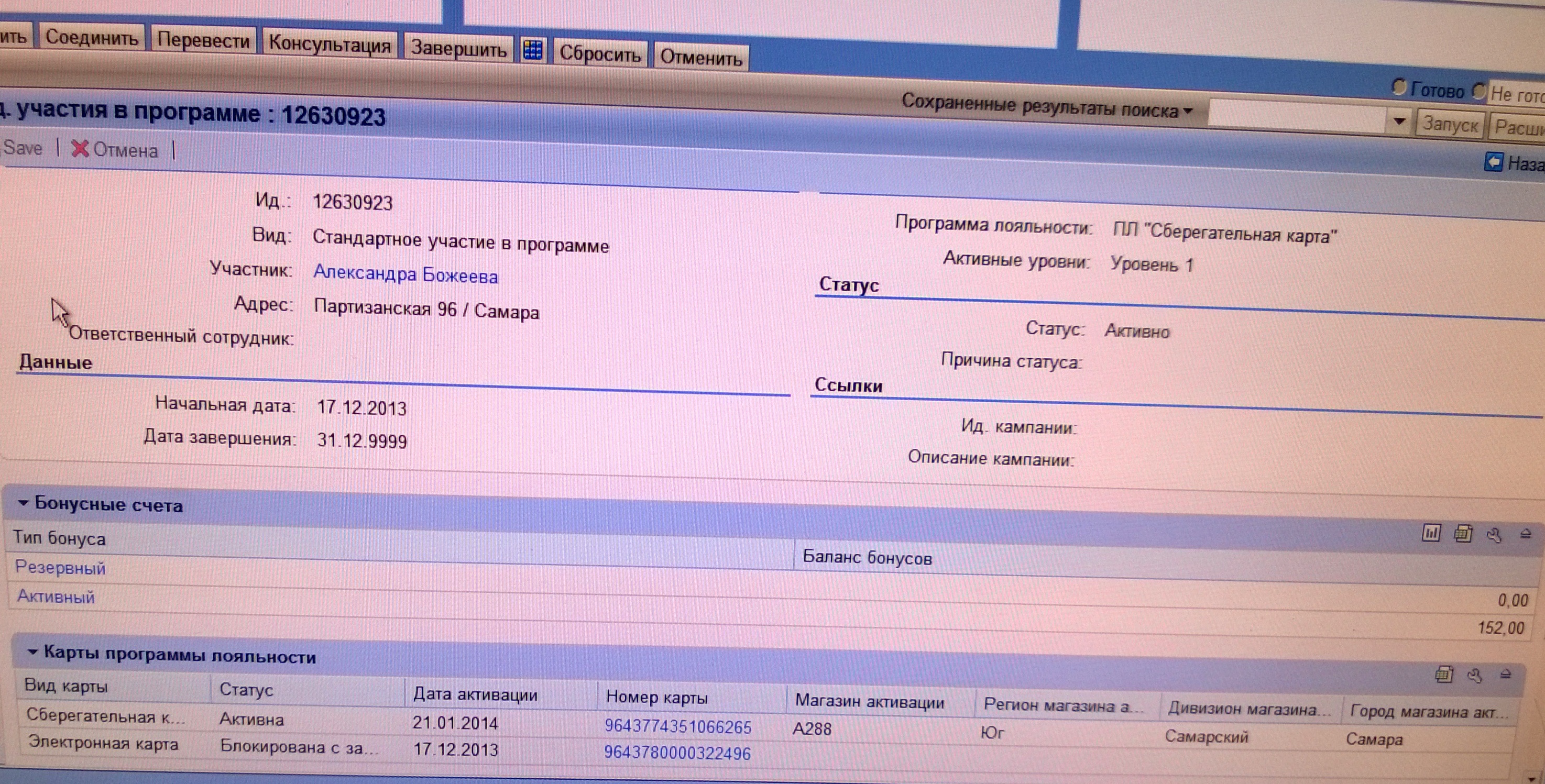
Task: Collapse Карты программы лояльности section triangle
Action: click(32, 652)
